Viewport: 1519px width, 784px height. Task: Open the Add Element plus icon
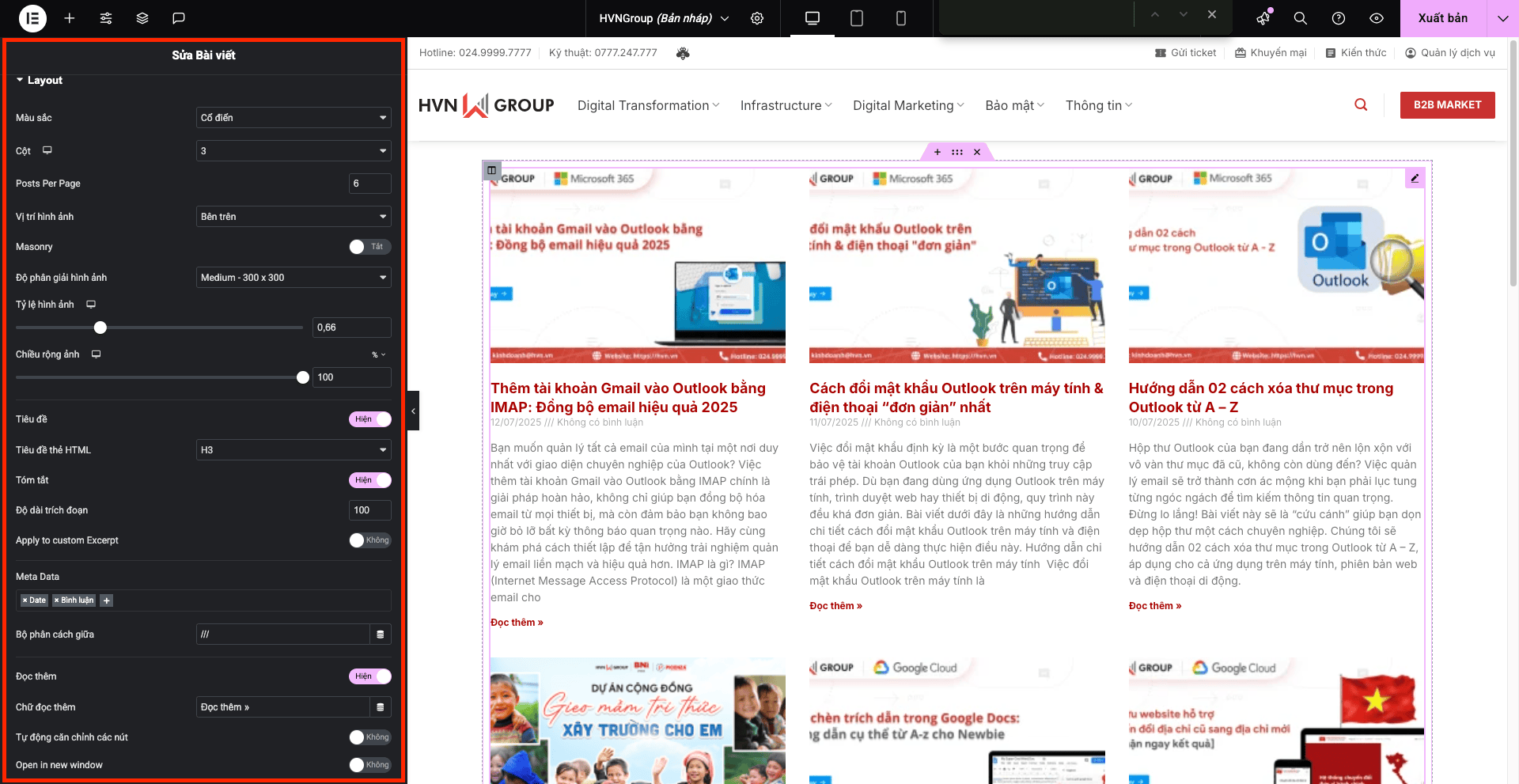tap(70, 18)
